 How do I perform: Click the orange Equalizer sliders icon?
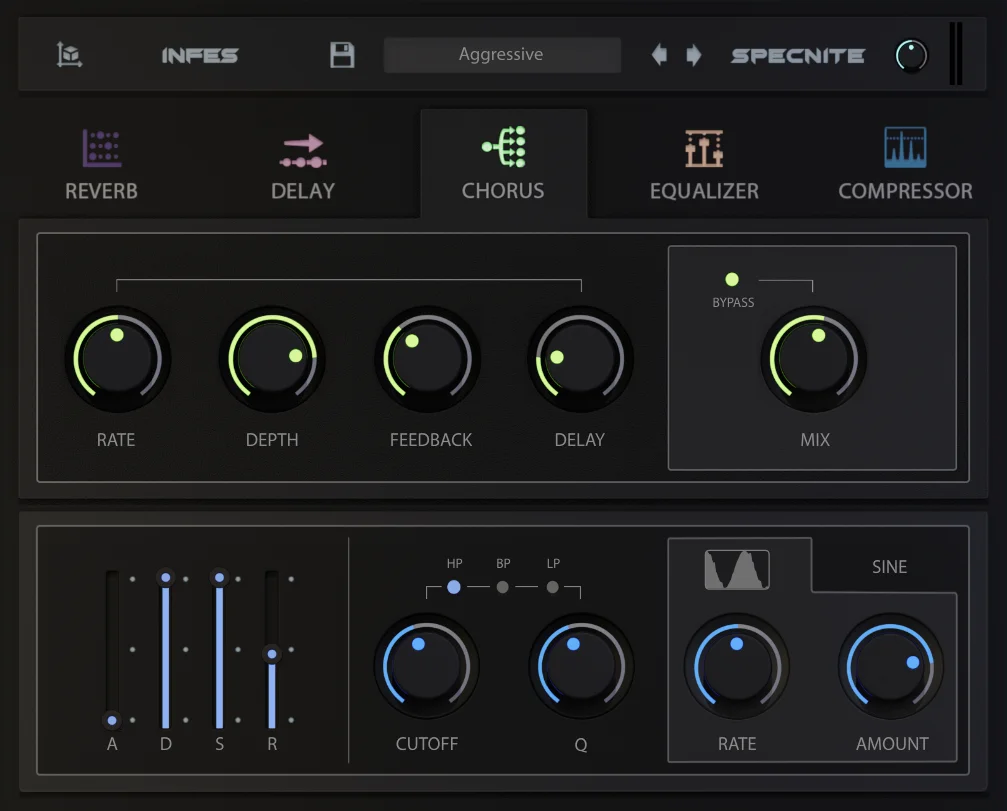click(704, 148)
